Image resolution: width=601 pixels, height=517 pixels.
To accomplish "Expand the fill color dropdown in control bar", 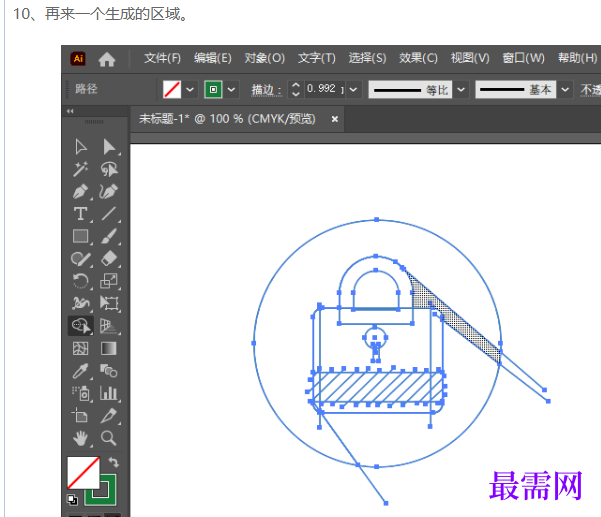I will [190, 90].
